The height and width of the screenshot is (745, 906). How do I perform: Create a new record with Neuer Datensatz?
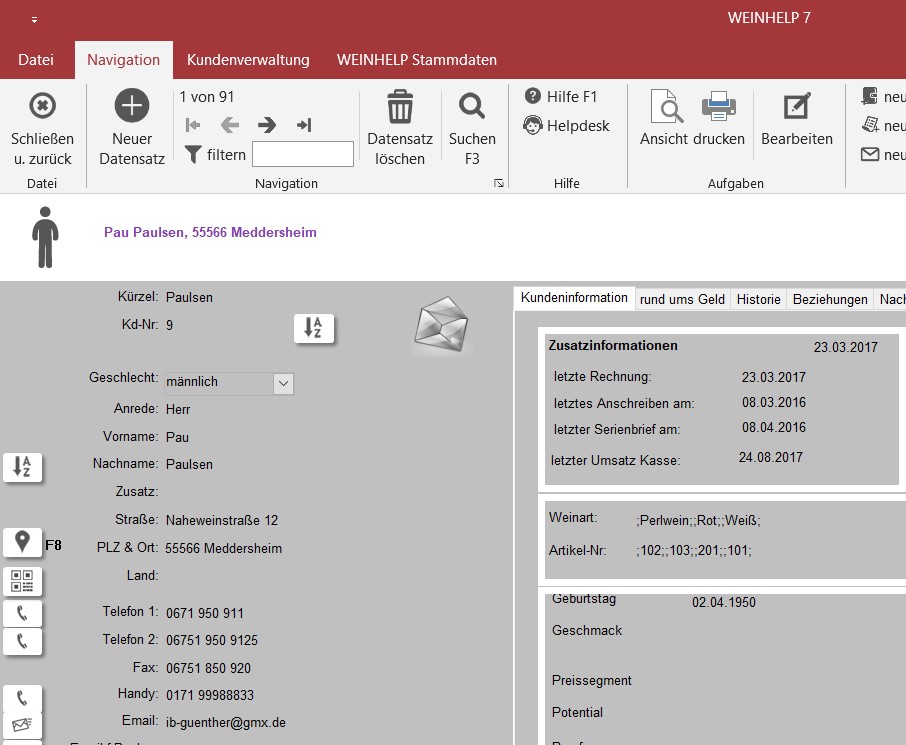tap(132, 106)
